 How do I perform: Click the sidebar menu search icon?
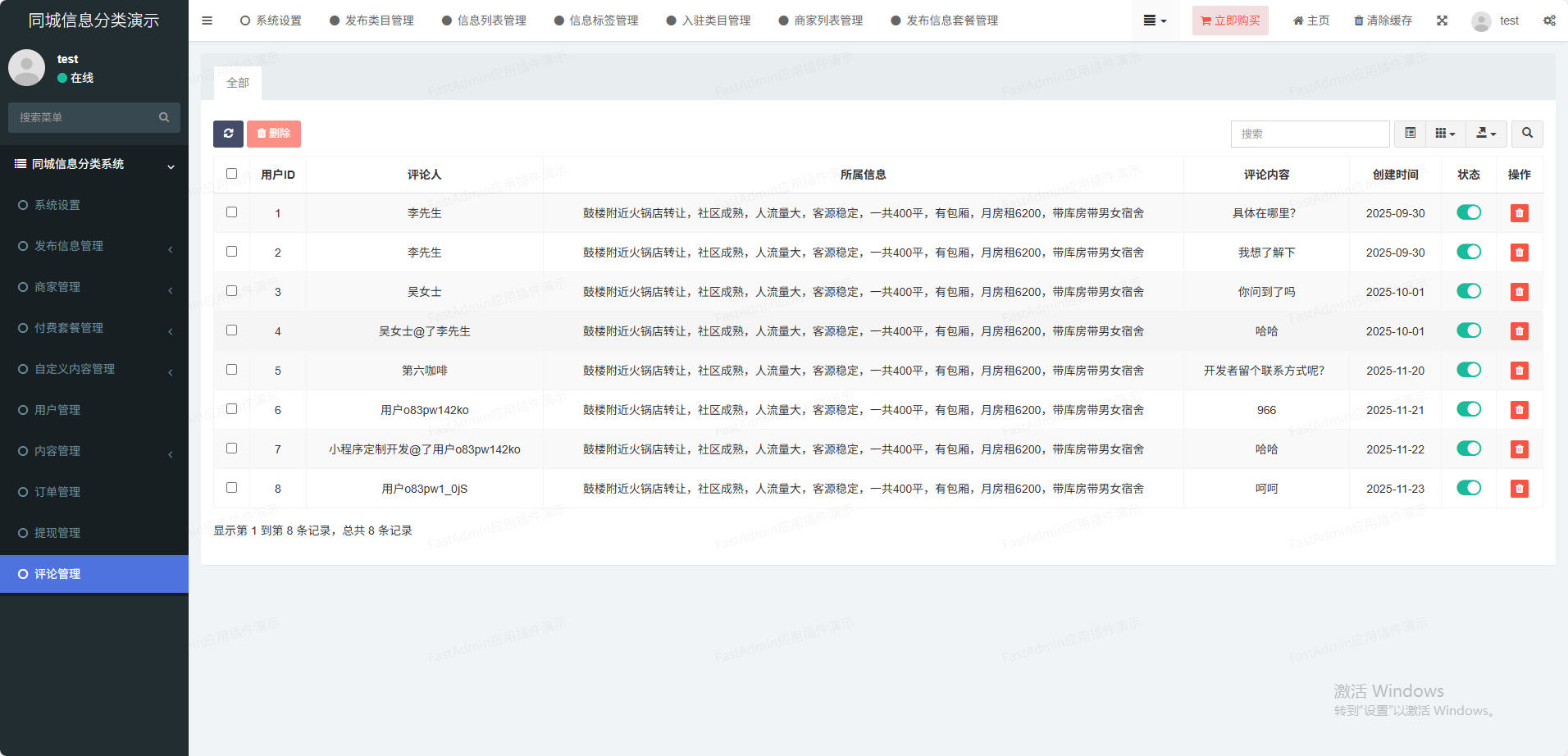164,117
